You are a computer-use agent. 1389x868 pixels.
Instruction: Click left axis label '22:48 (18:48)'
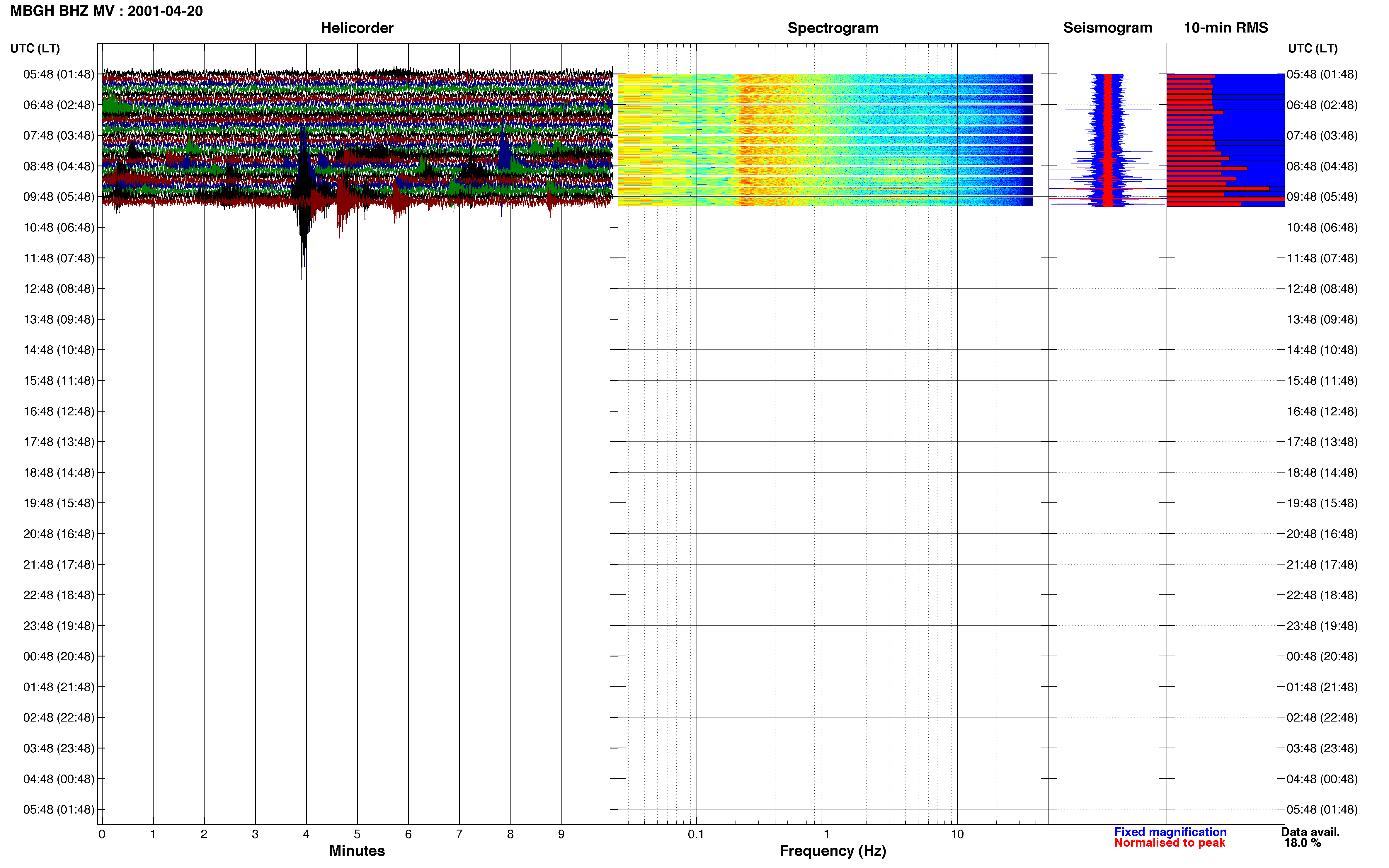59,595
